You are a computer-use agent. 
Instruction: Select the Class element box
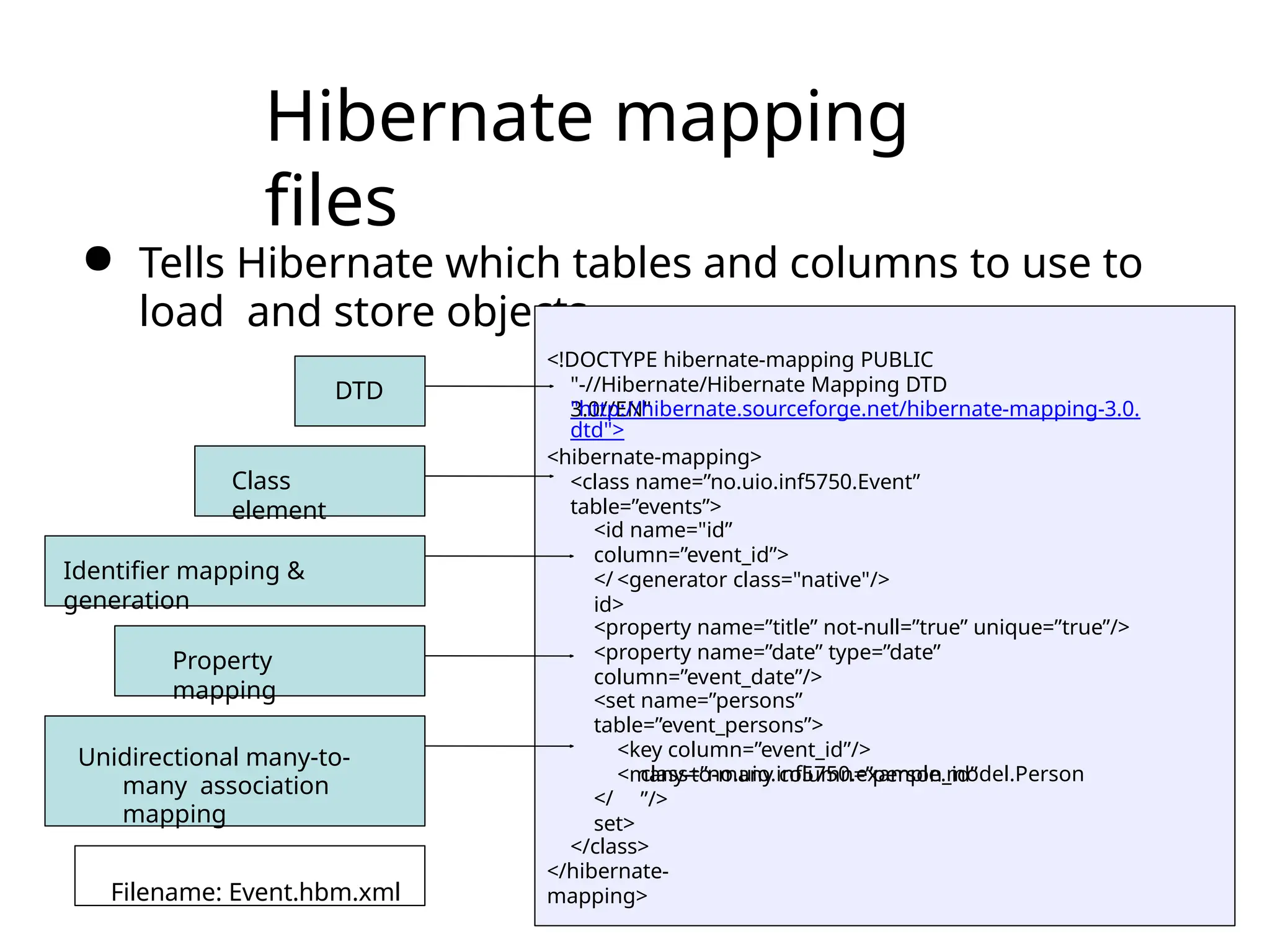(x=309, y=481)
